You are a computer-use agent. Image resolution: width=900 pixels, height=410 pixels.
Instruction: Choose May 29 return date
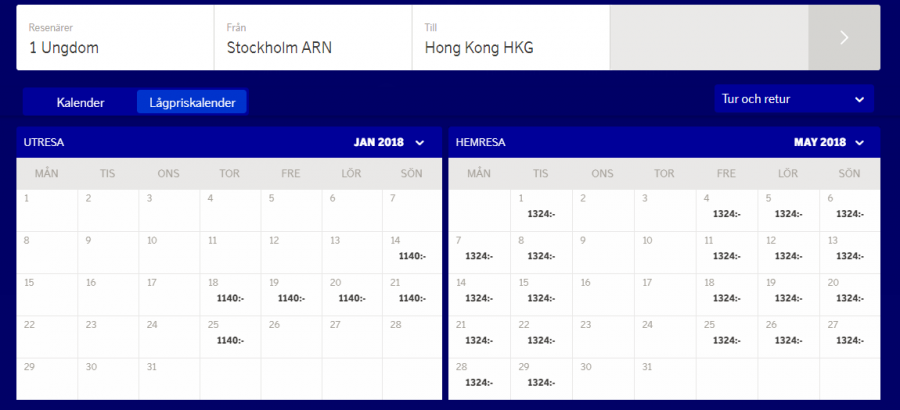click(x=540, y=378)
